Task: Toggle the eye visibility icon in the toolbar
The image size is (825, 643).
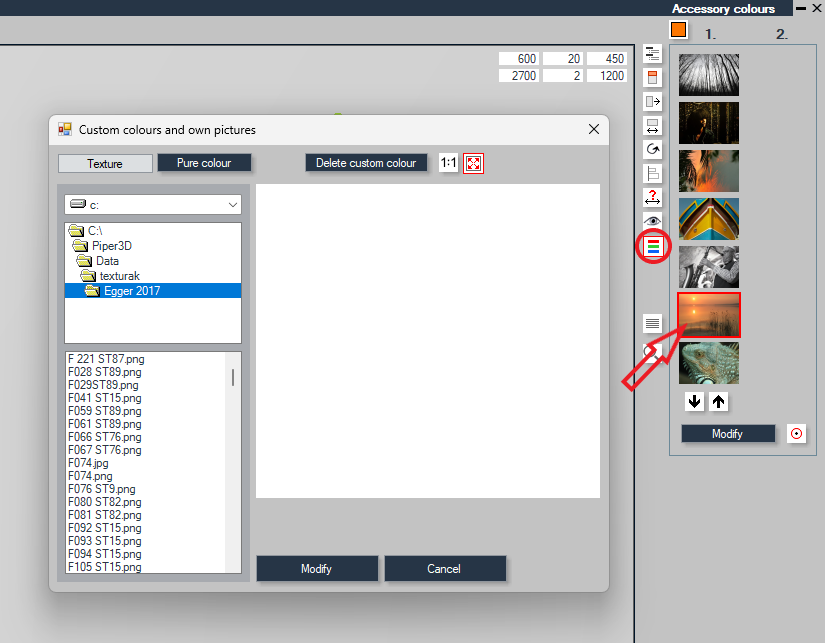Action: (x=652, y=221)
